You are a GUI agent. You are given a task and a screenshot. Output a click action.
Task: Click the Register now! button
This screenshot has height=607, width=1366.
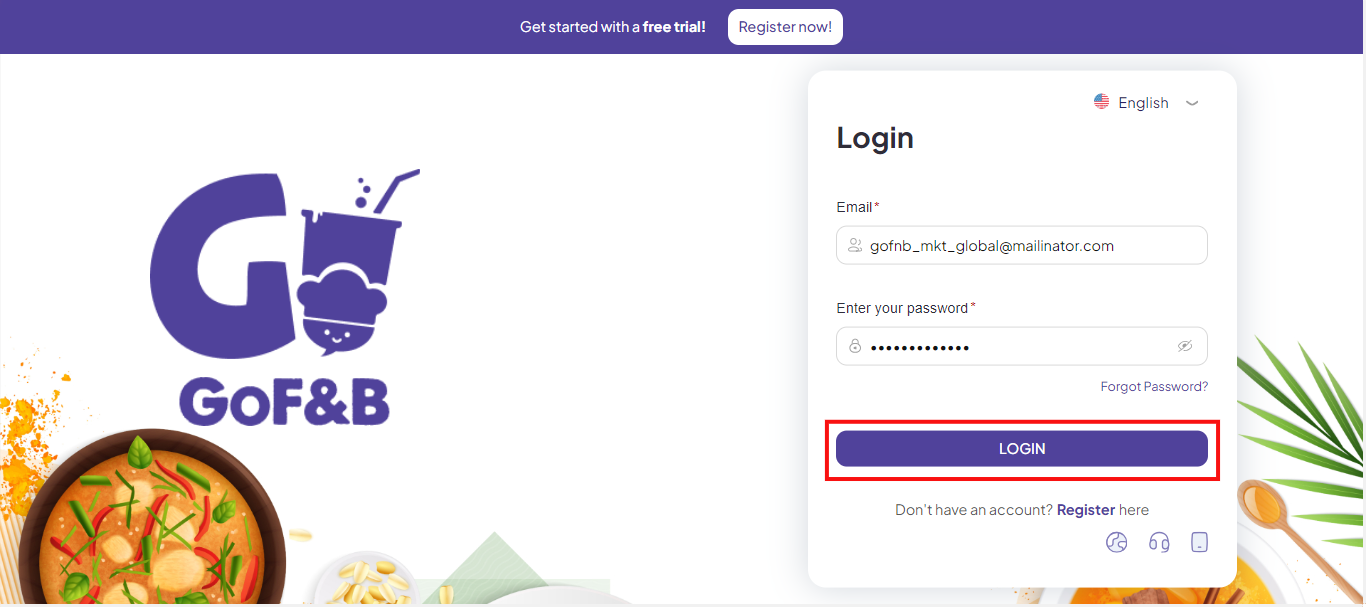click(x=785, y=27)
